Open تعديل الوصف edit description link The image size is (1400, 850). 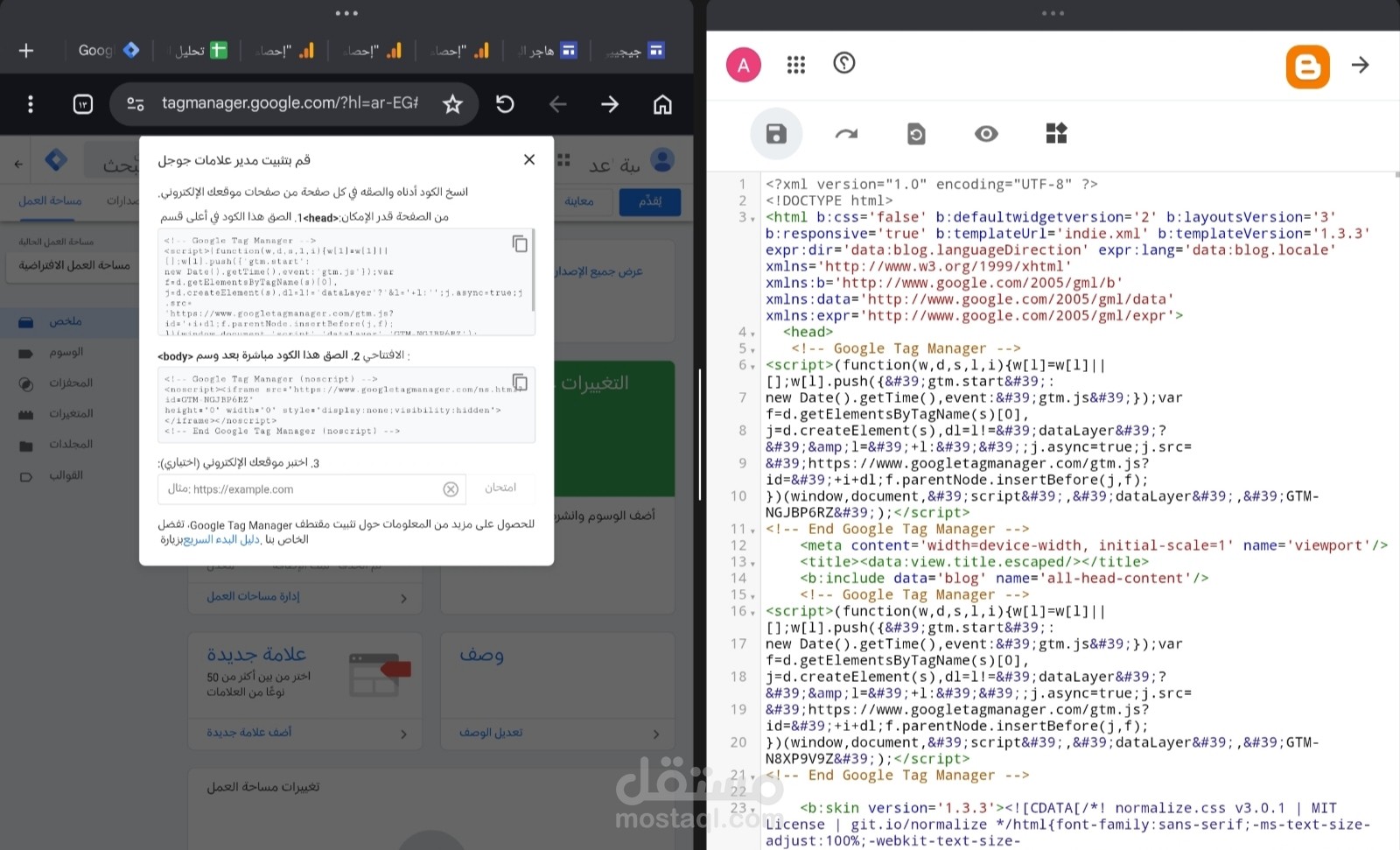(x=491, y=732)
